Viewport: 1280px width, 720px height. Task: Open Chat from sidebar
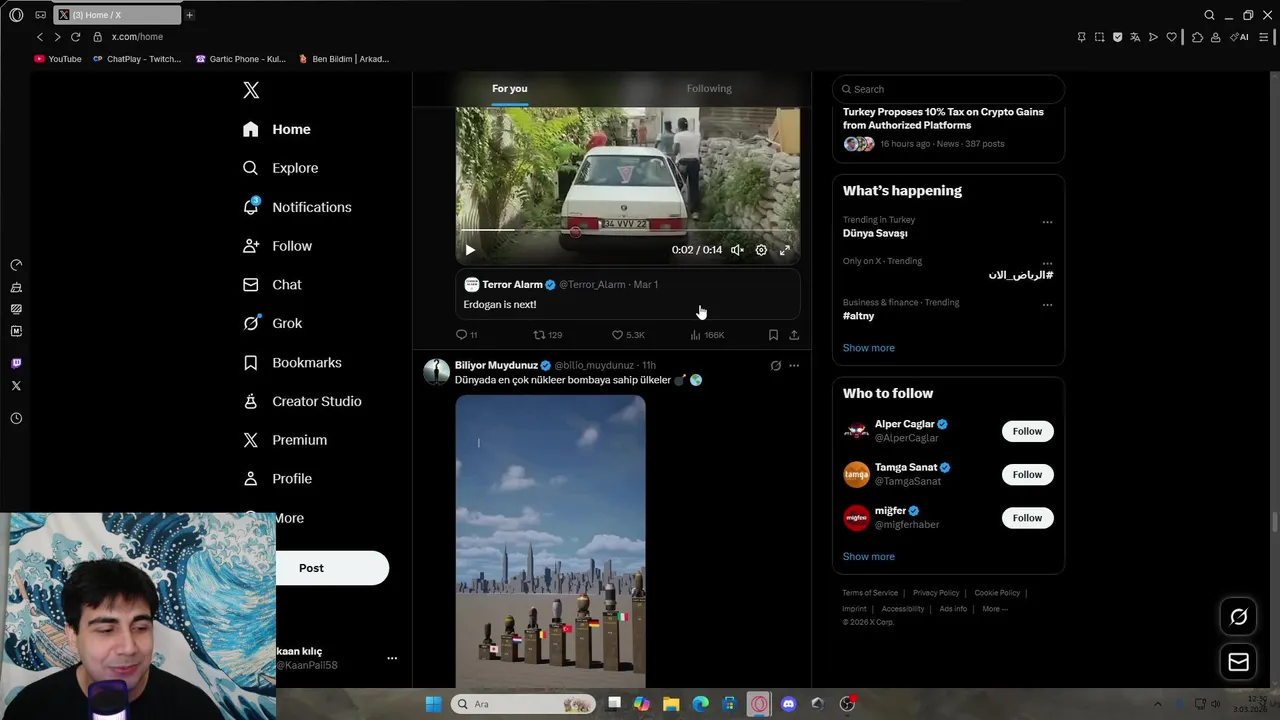272,285
